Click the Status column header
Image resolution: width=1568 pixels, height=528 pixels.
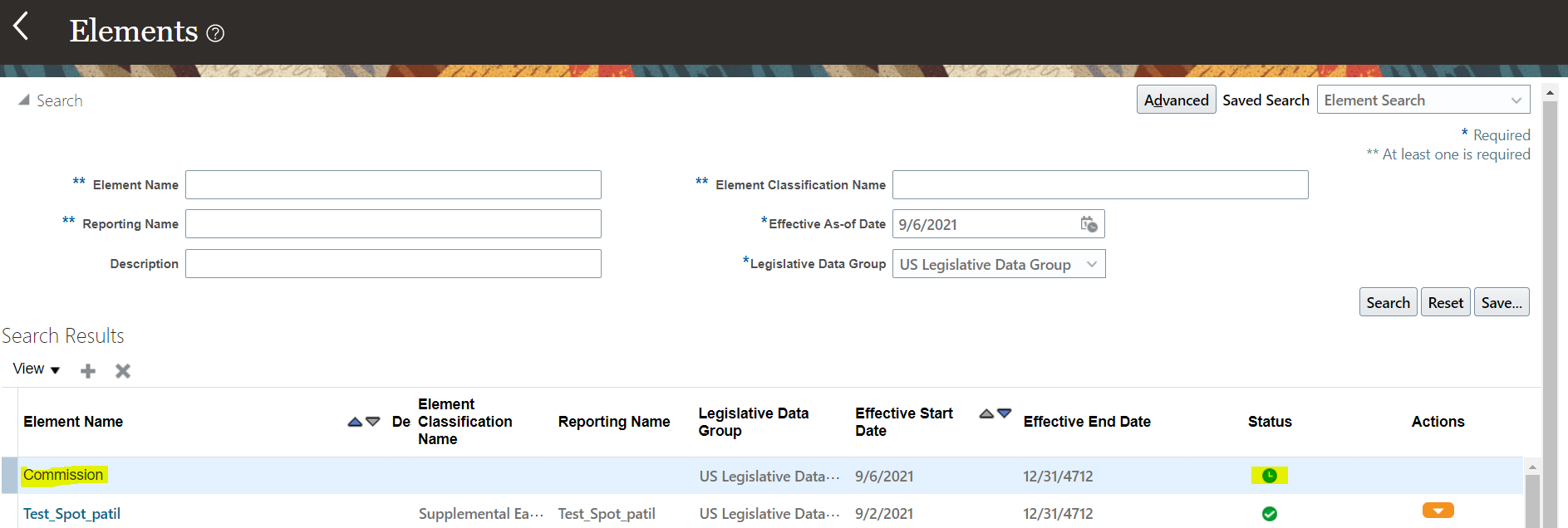[1270, 422]
